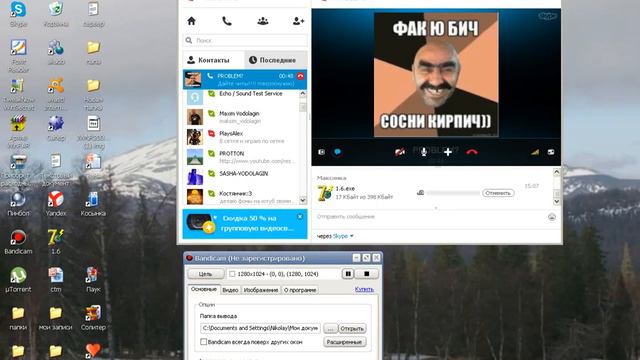This screenshot has height=360, width=640.
Task: Stop the Bandicam recording
Action: [367, 274]
